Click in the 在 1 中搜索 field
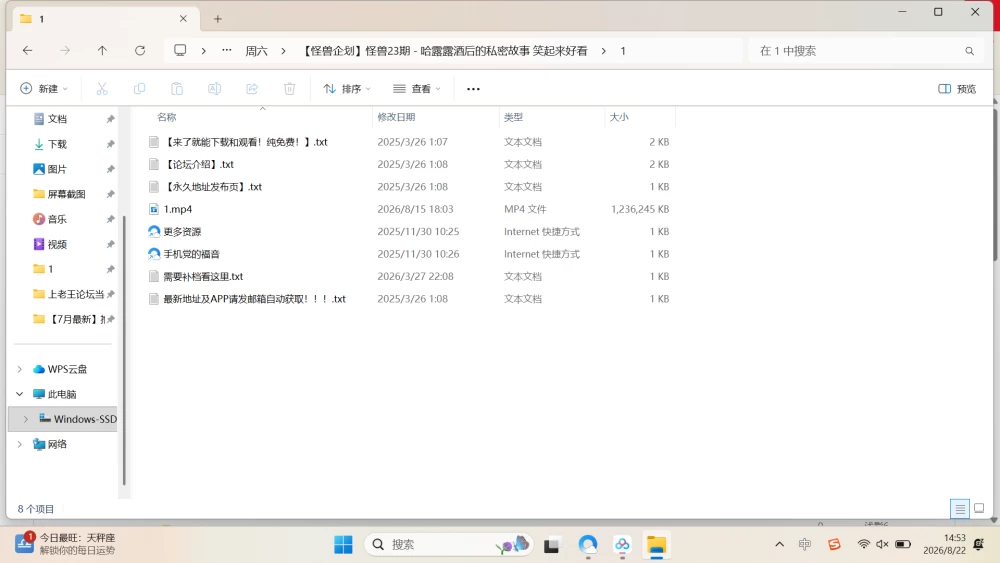 (867, 51)
